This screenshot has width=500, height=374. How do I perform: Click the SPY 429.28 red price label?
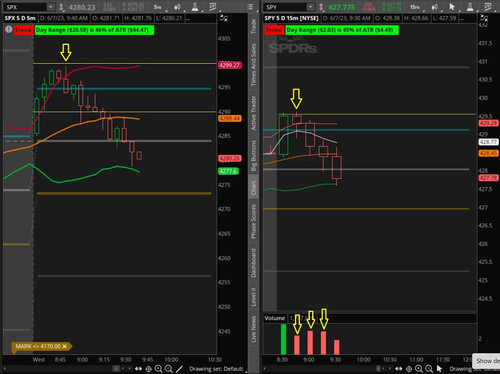click(x=489, y=123)
